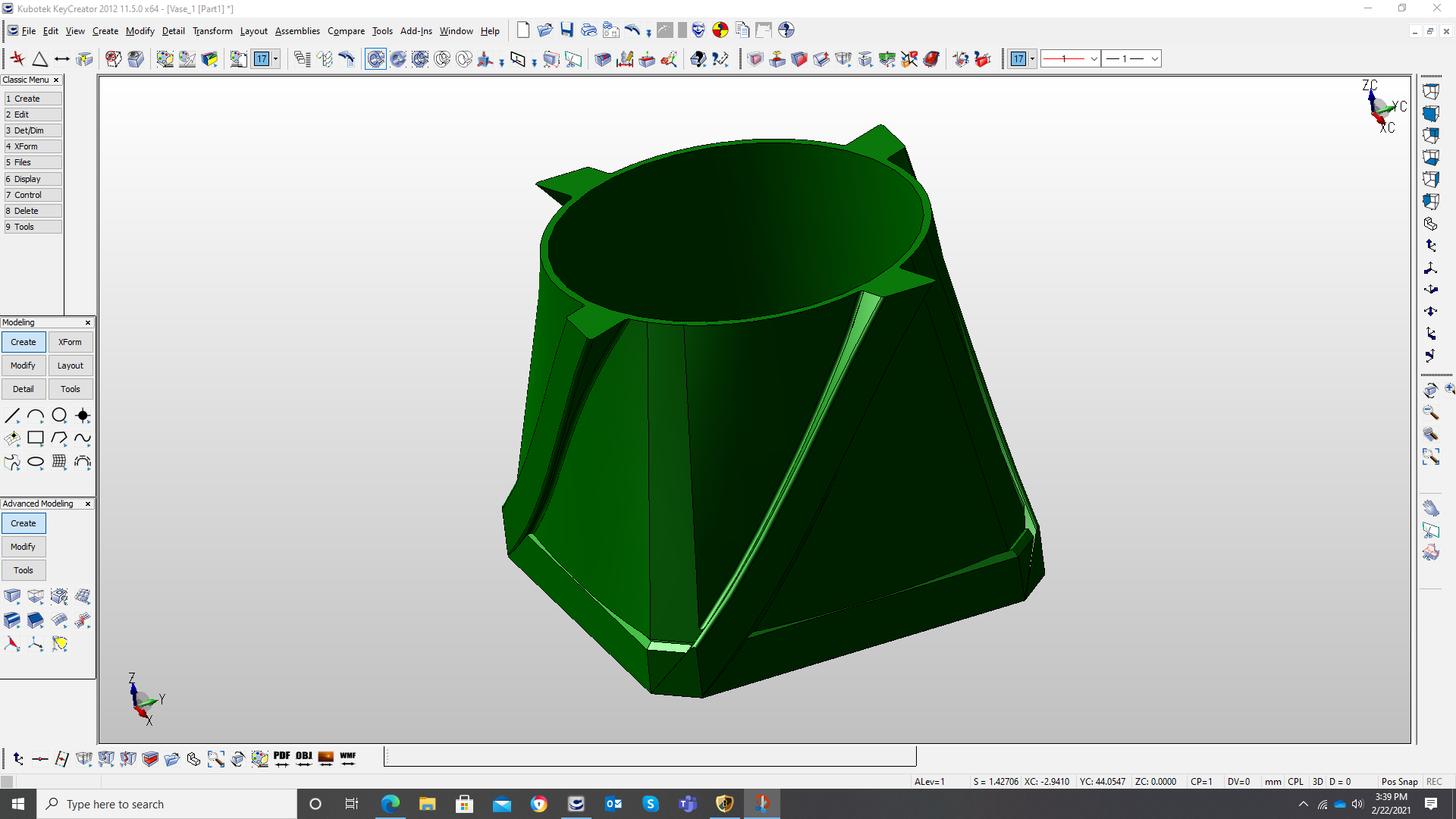Viewport: 1456px width, 819px height.
Task: Open the Assemblies menu
Action: coord(297,31)
